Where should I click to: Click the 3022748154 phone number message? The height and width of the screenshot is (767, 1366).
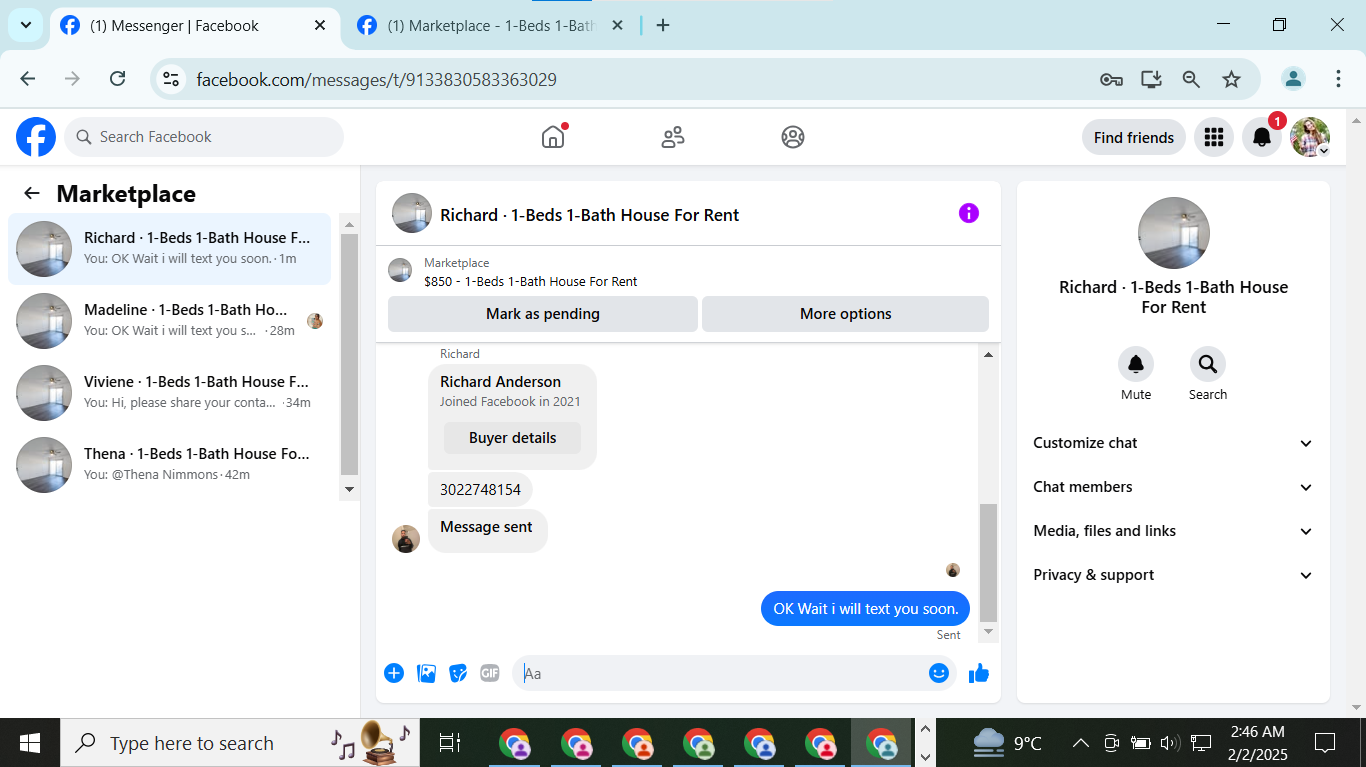pos(480,490)
